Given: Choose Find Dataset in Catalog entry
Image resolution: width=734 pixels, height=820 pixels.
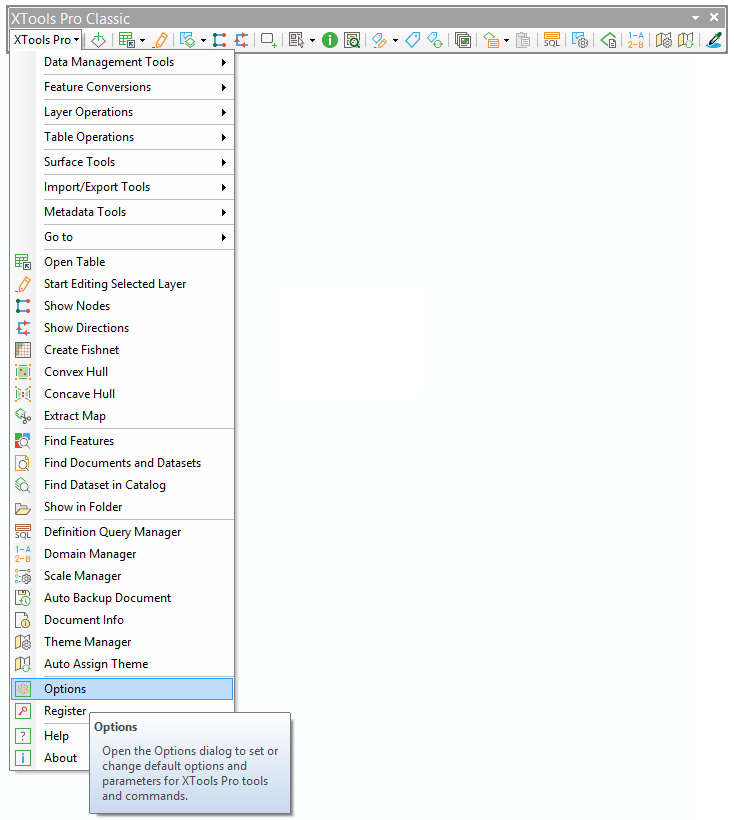Looking at the screenshot, I should (122, 485).
